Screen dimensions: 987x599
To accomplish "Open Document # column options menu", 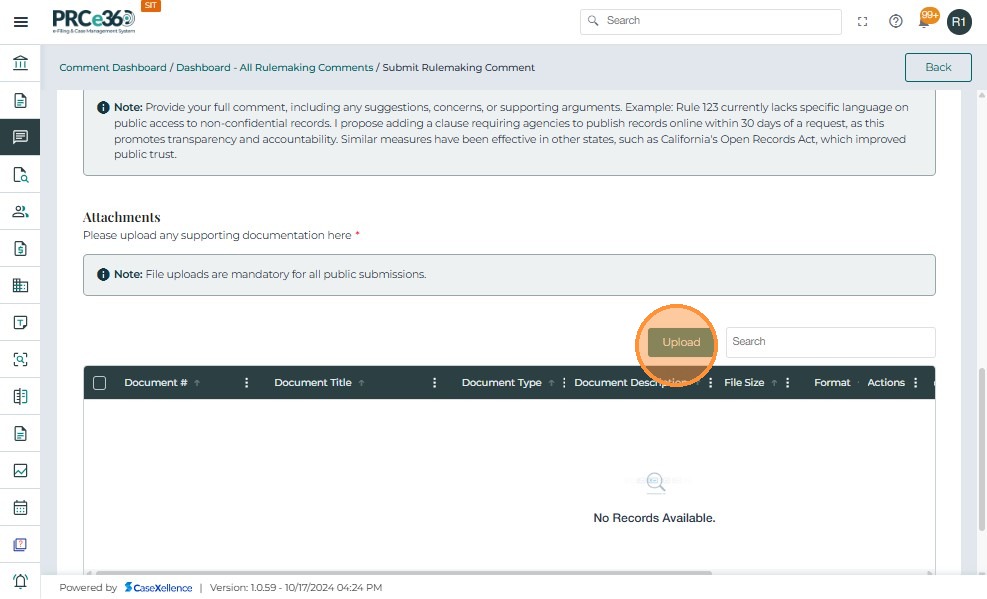I will click(x=246, y=383).
